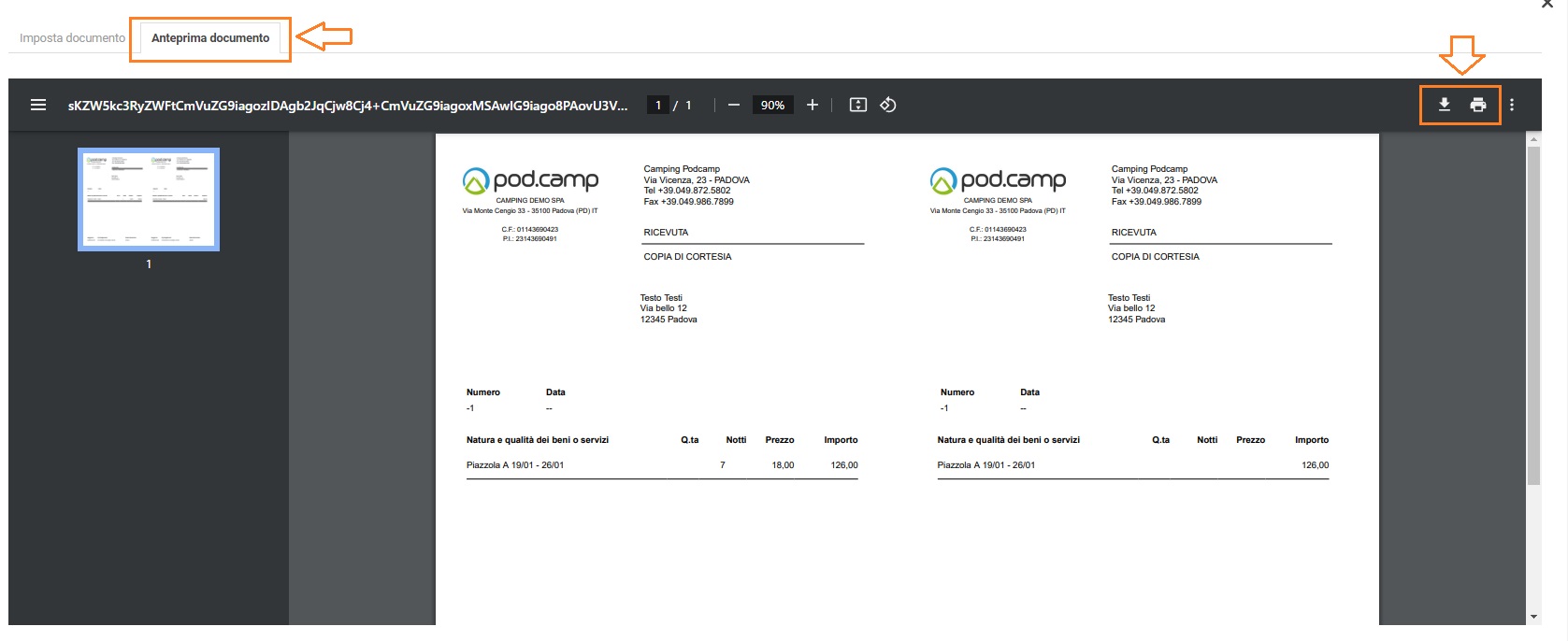Click the scroll up arrow

[1533, 139]
